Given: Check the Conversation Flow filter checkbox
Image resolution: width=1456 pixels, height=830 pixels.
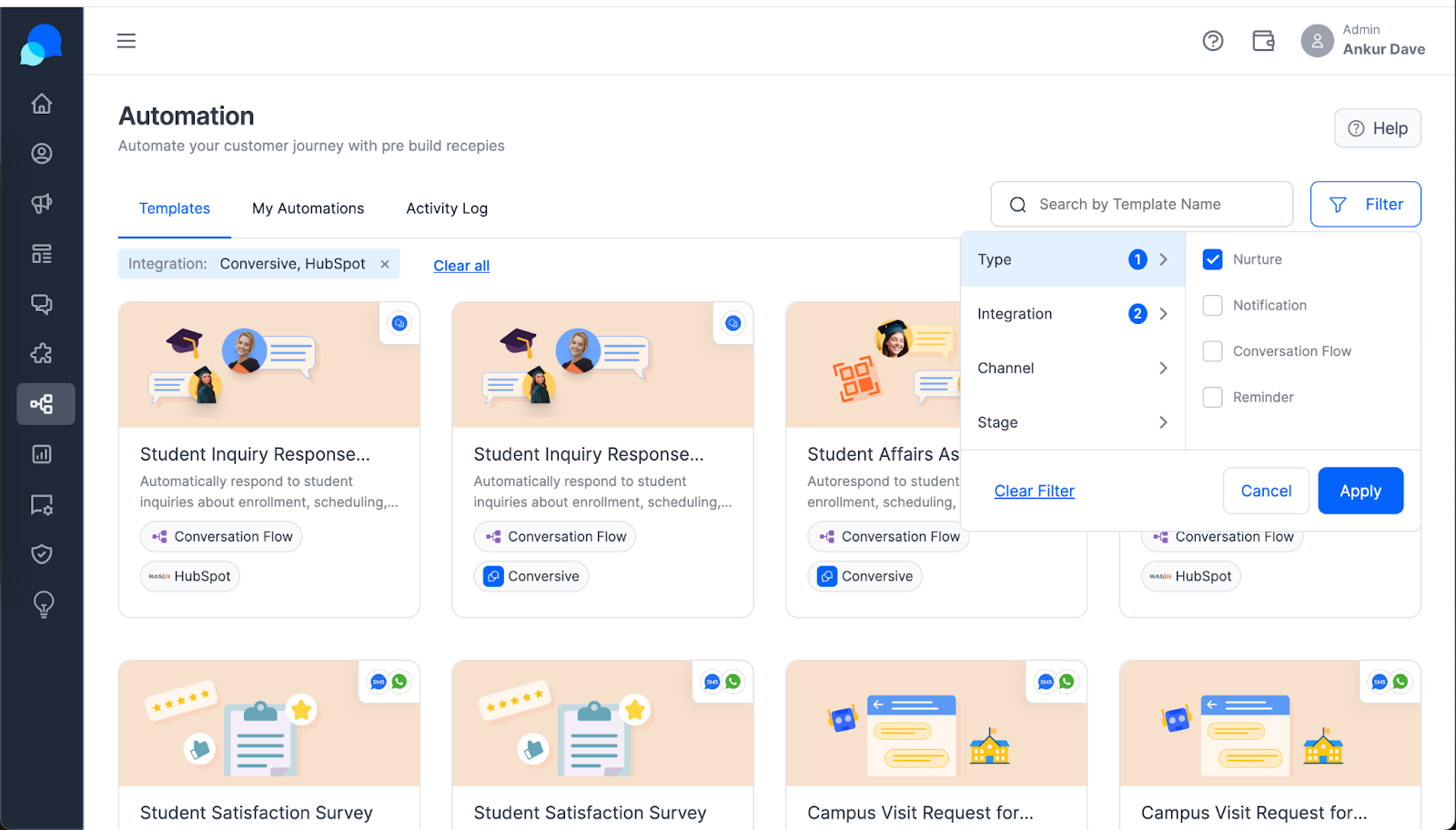Looking at the screenshot, I should coord(1213,351).
